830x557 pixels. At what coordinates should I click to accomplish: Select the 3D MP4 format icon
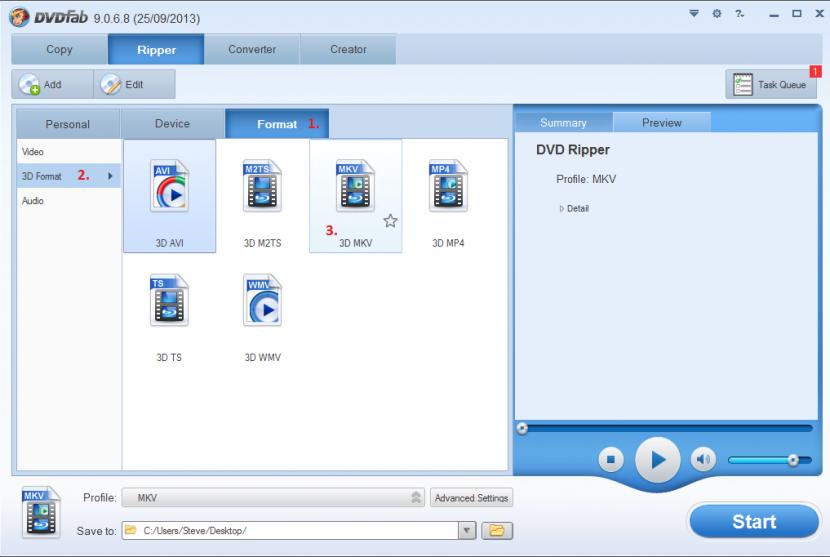click(x=448, y=185)
